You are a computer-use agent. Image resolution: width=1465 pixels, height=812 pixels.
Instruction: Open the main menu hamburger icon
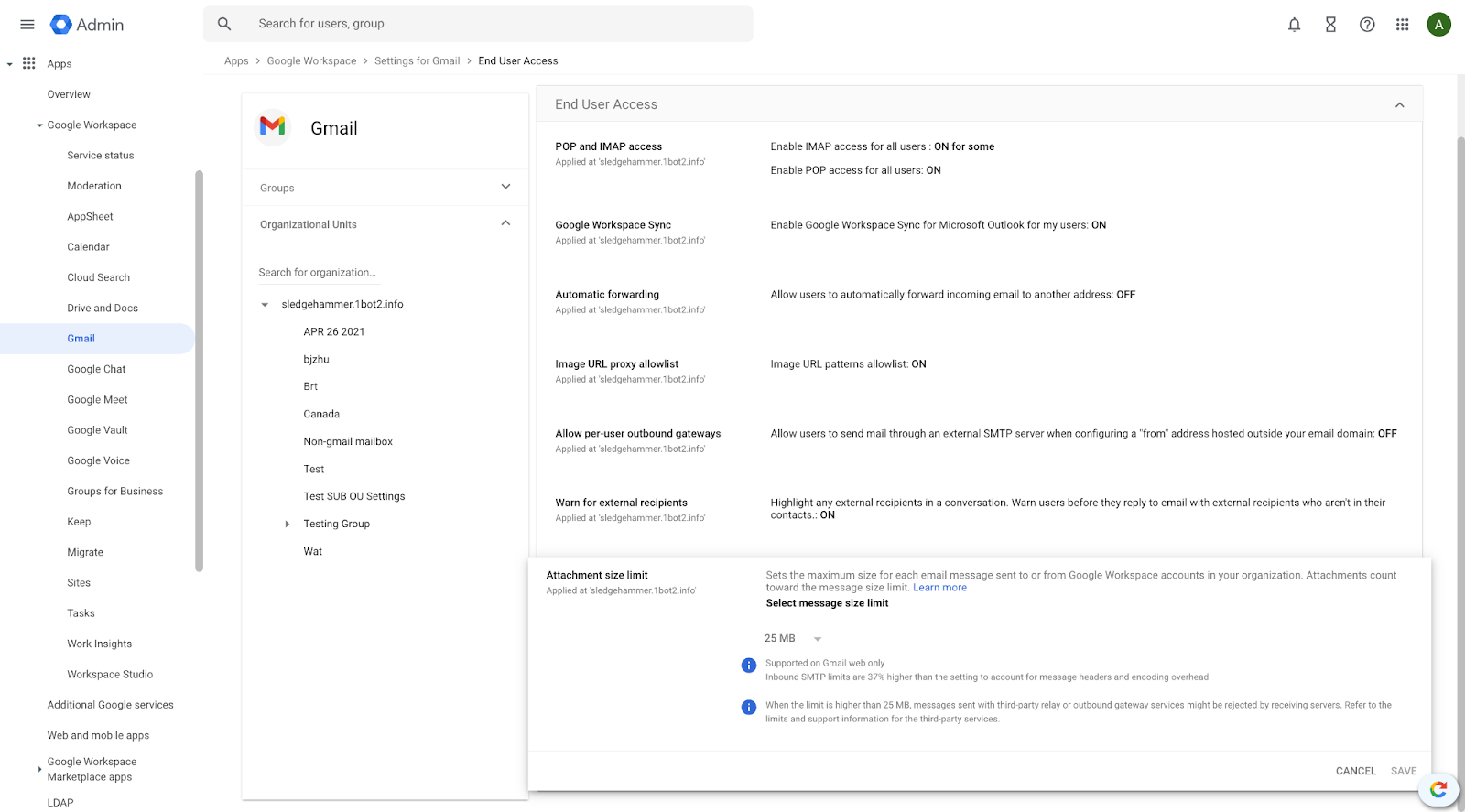27,25
